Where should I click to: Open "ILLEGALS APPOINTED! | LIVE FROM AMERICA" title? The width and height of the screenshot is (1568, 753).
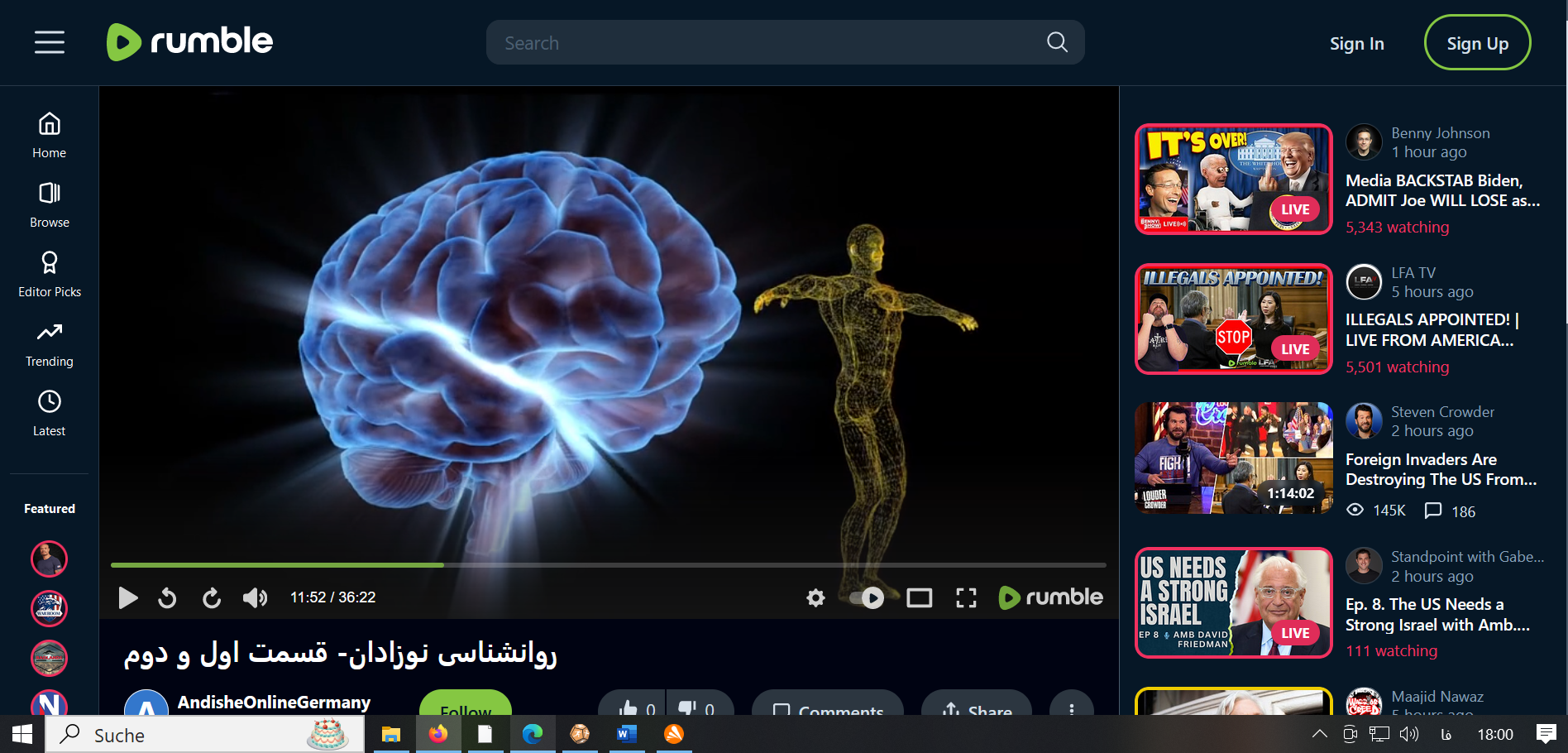pyautogui.click(x=1432, y=330)
